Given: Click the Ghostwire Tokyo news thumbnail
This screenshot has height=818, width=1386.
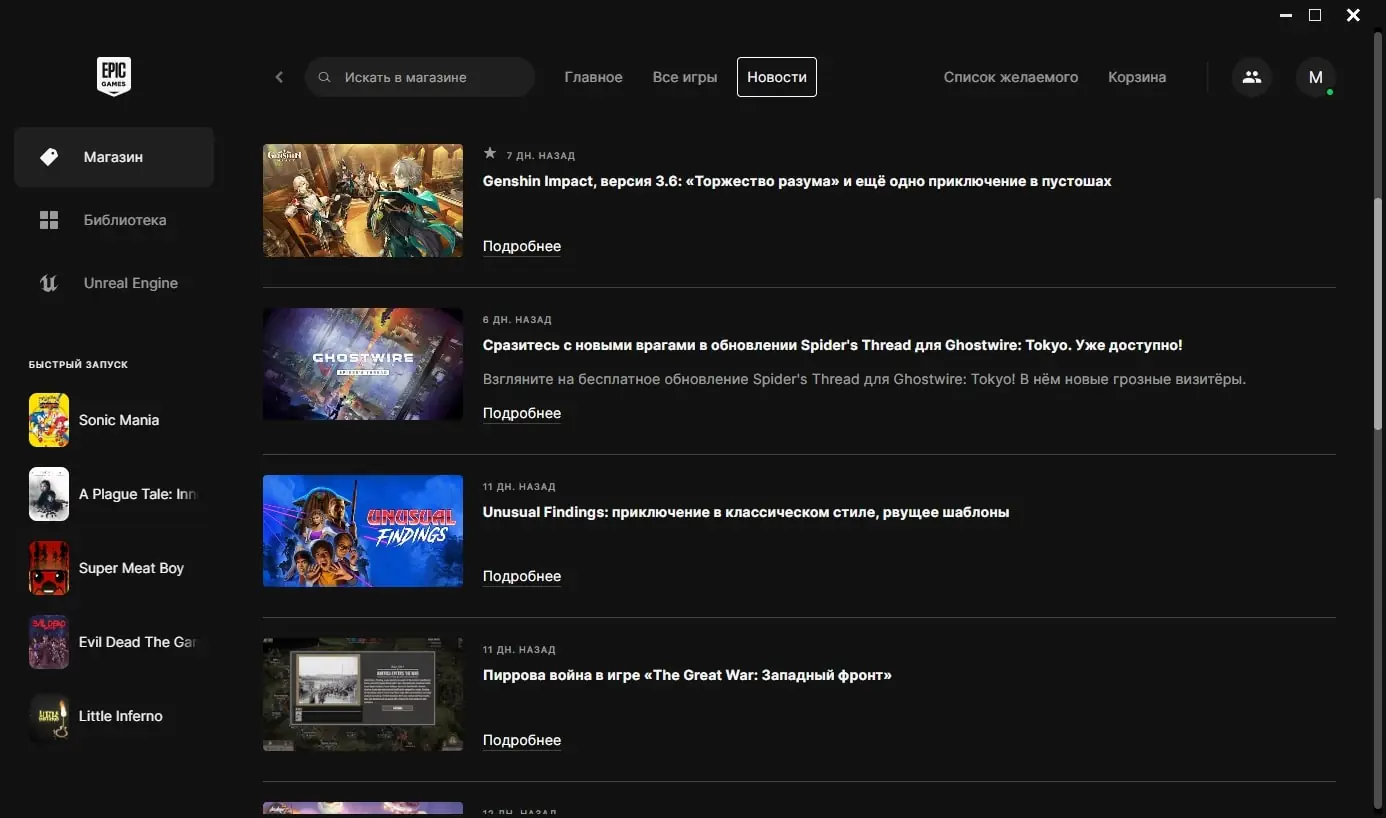Looking at the screenshot, I should click(x=363, y=364).
